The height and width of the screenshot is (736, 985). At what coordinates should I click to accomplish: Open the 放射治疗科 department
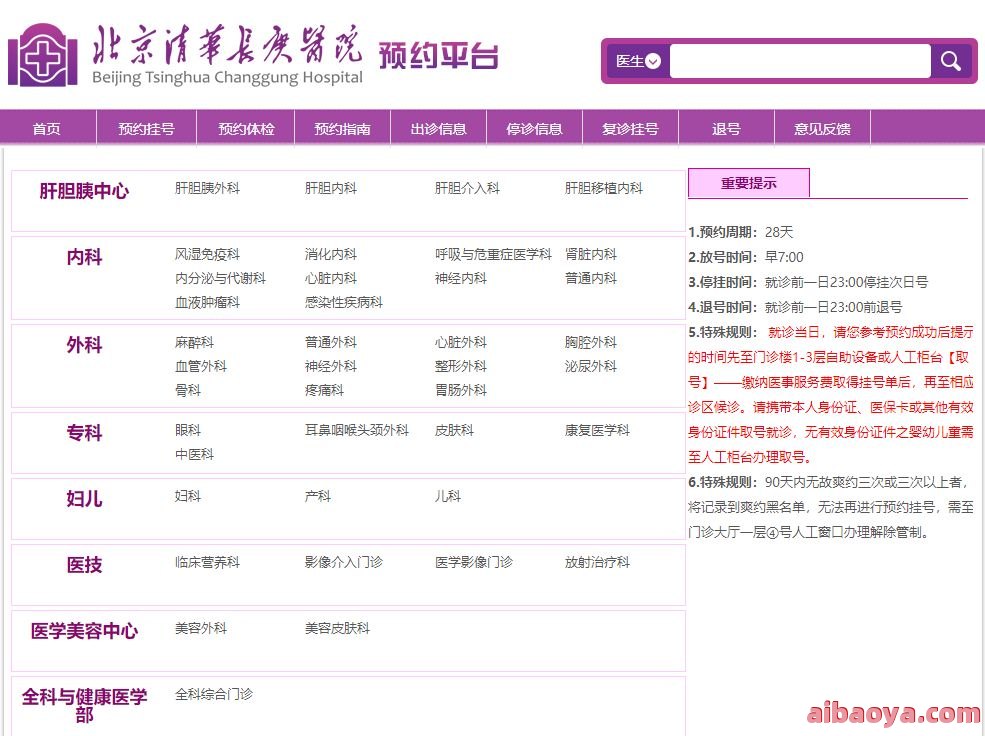597,562
